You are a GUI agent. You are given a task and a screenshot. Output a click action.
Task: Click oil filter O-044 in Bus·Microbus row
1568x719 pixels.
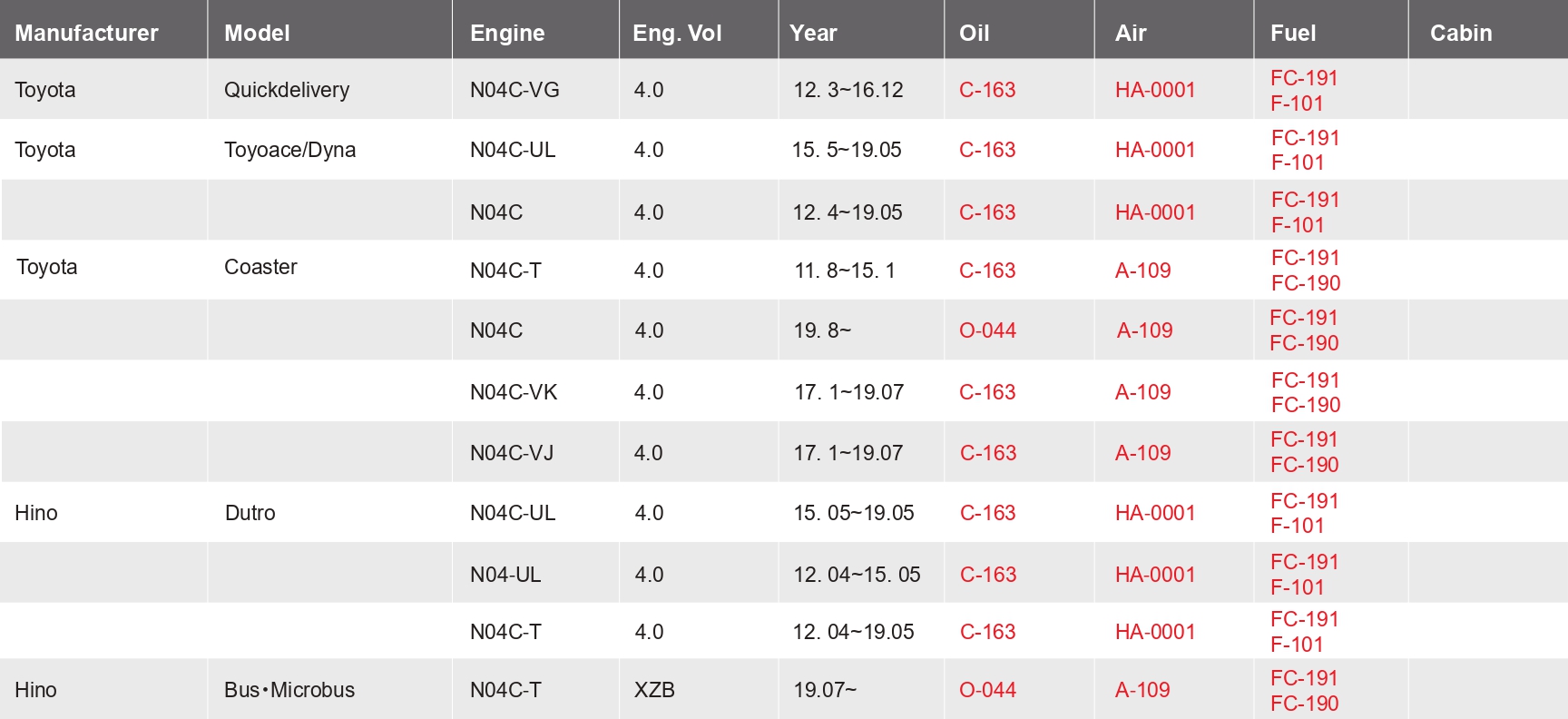[x=987, y=690]
